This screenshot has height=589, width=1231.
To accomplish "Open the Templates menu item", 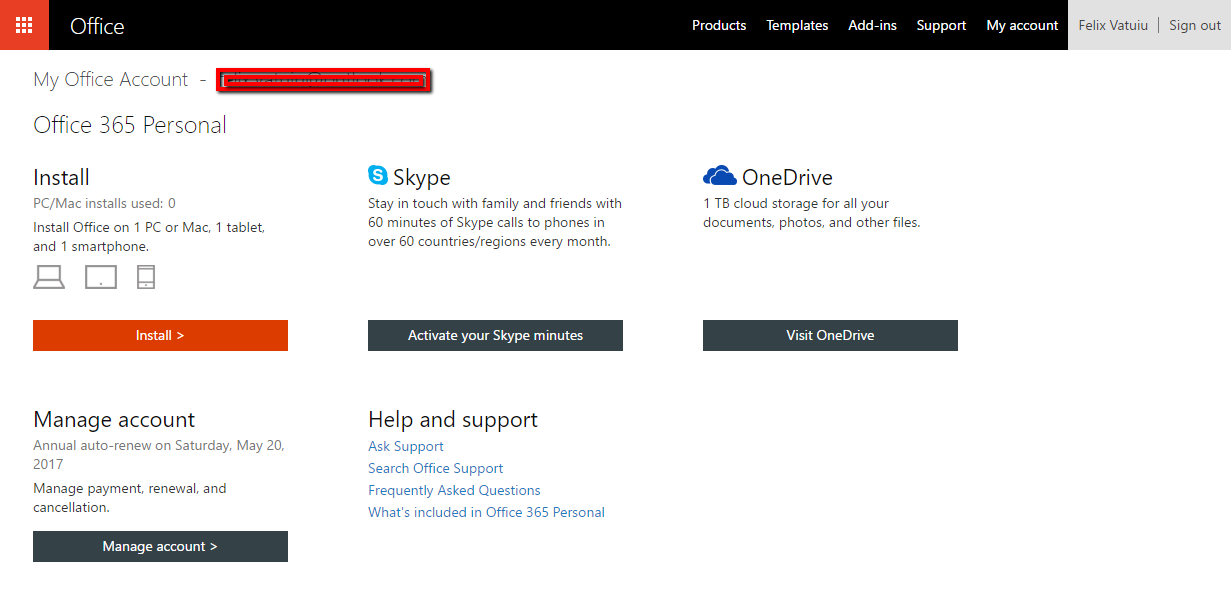I will click(x=797, y=26).
